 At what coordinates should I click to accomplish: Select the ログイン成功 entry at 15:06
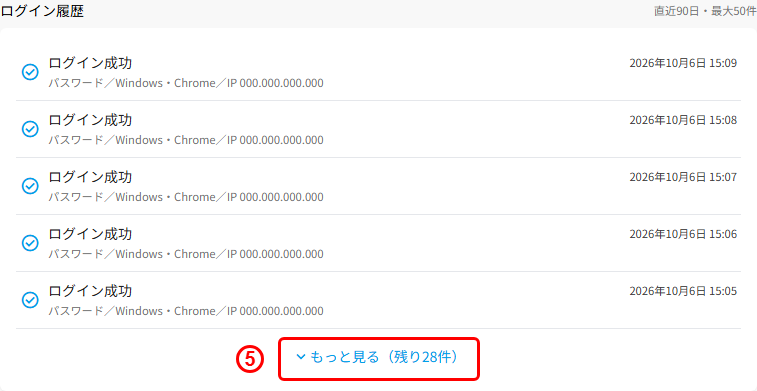(378, 243)
